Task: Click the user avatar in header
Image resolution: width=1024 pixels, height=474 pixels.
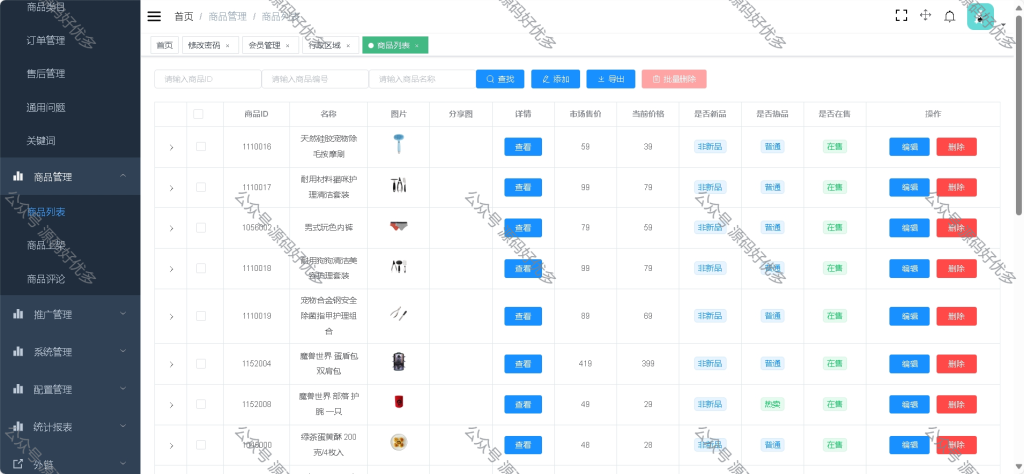Action: 980,16
